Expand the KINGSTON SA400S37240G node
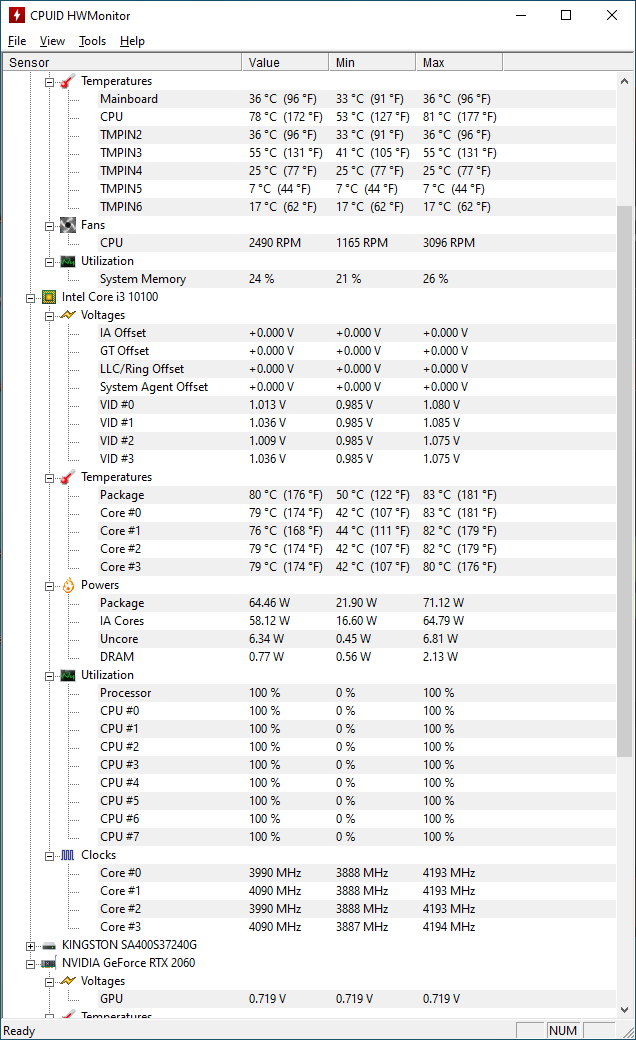 point(30,945)
